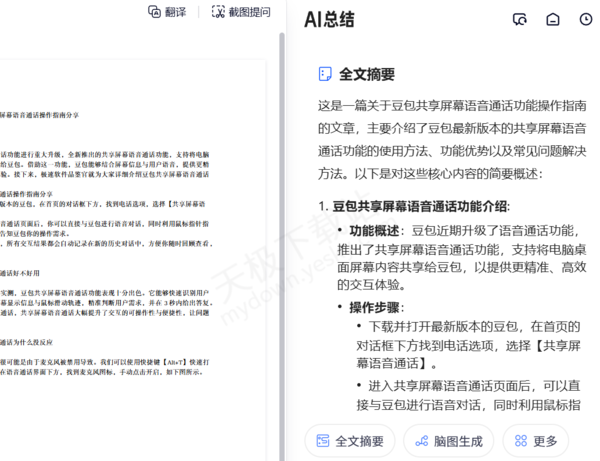Click paragraph starting 这是一篇关于豆包共享屏幕
Viewport: 600px width, 461px height.
tap(452, 140)
